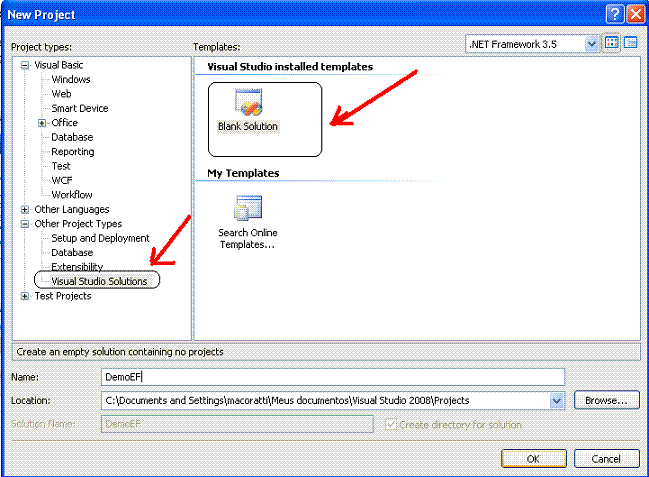Screen dimensions: 649x477
Task: Expand the Other Languages node
Action: tap(25, 210)
